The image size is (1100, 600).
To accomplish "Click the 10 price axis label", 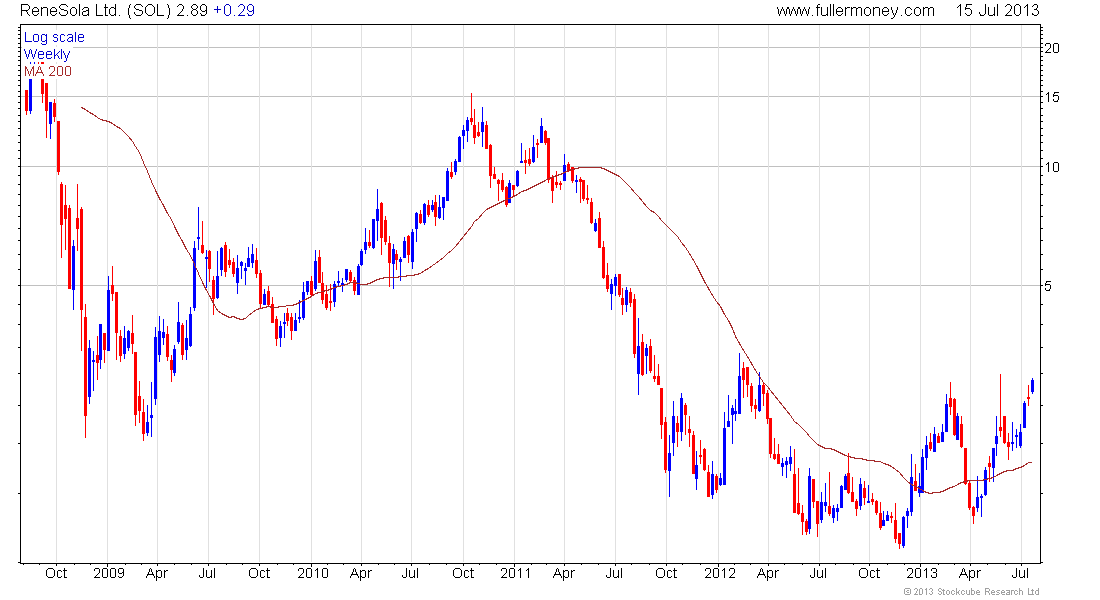I will click(1052, 167).
